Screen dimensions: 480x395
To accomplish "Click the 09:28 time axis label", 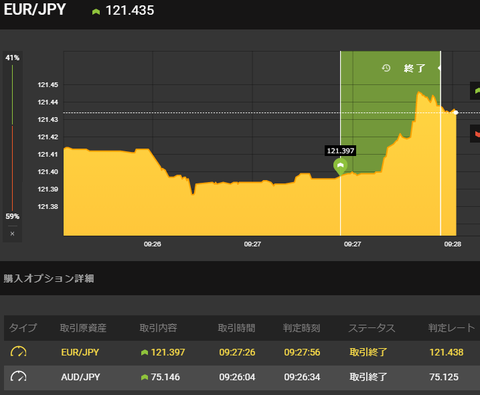I will pos(453,244).
